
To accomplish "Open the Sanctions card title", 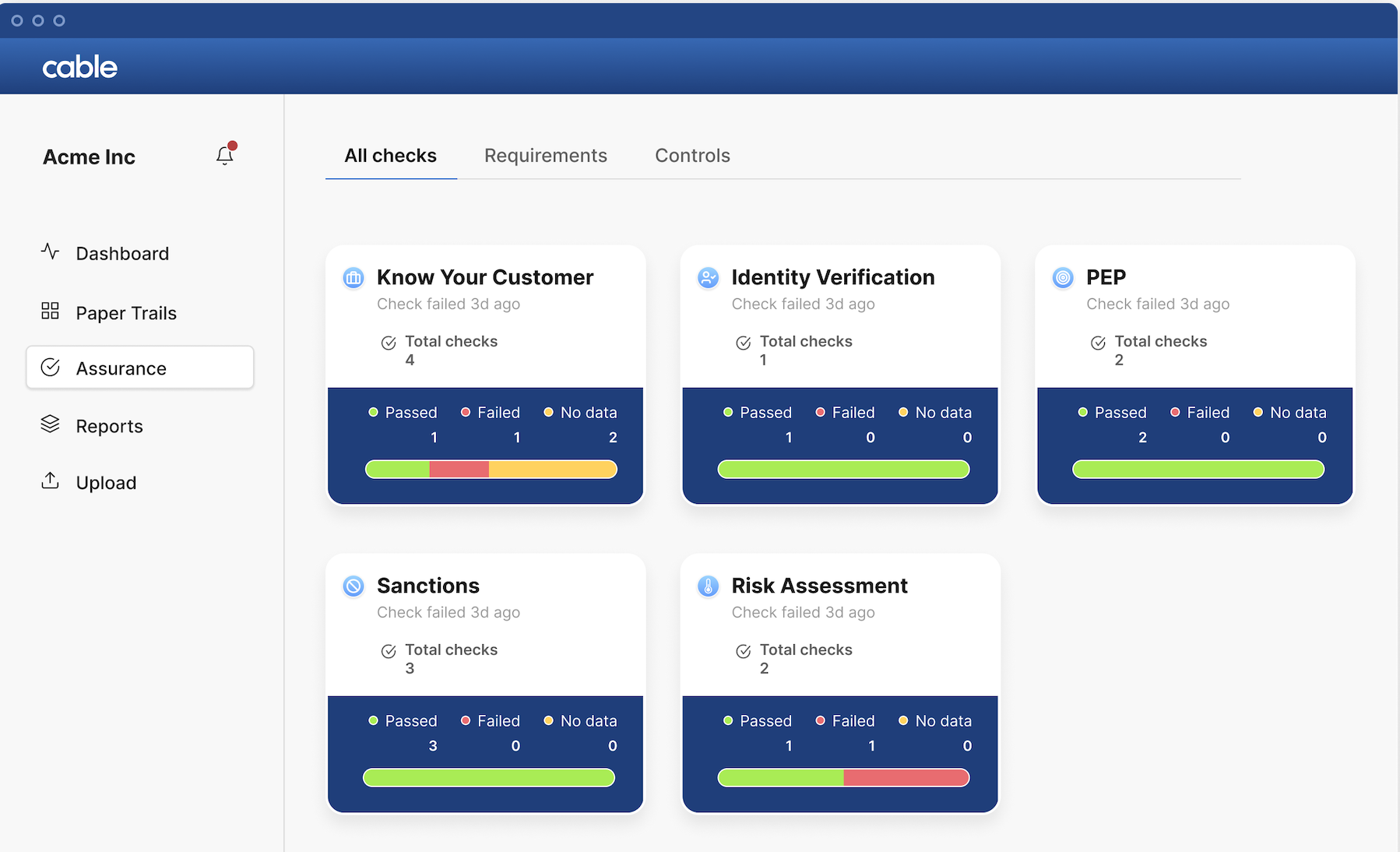I will [x=427, y=586].
